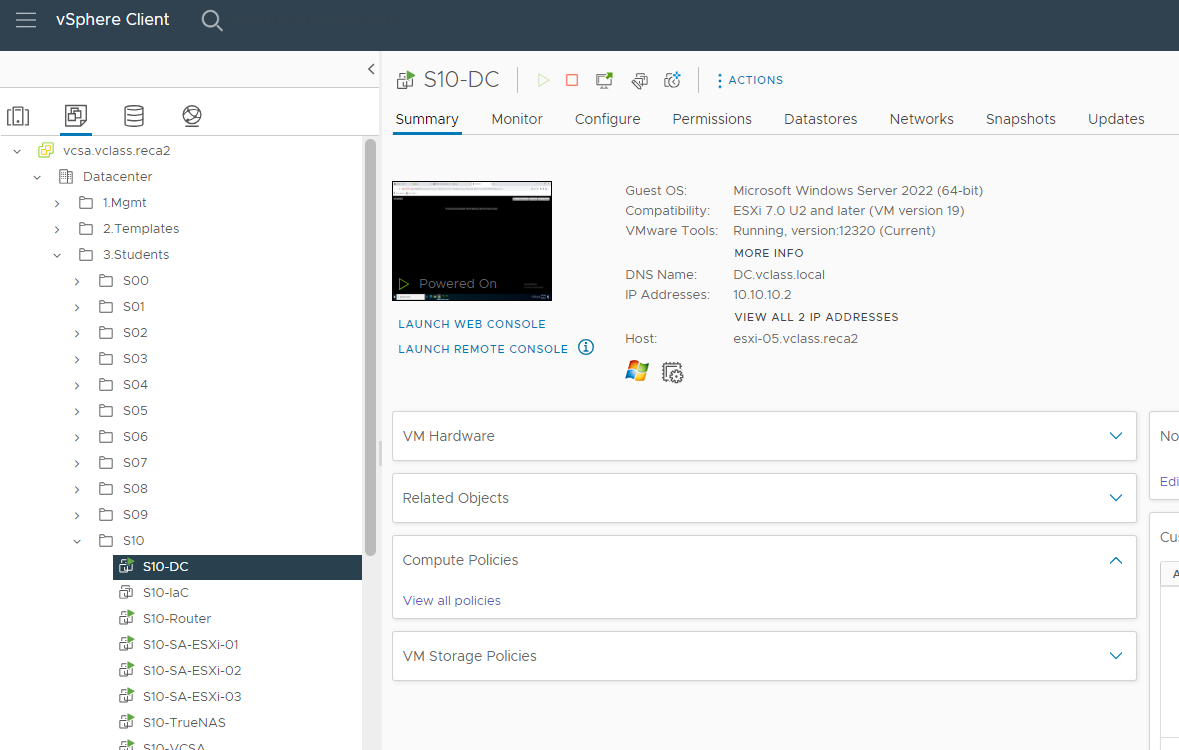Click remote console info icon
Image resolution: width=1179 pixels, height=750 pixels.
tap(586, 347)
